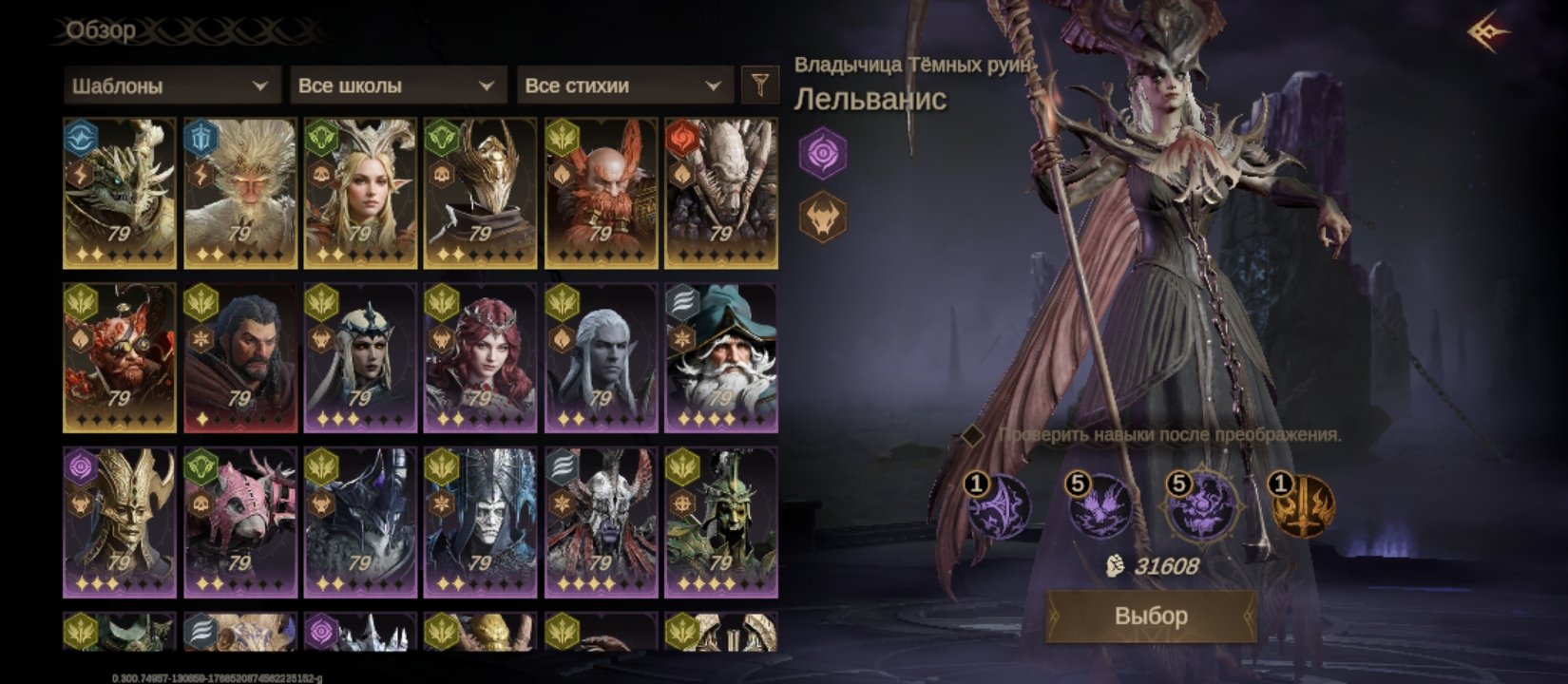The height and width of the screenshot is (684, 1568).
Task: Select the golden-masked hero with purple eye badge
Action: tap(120, 522)
